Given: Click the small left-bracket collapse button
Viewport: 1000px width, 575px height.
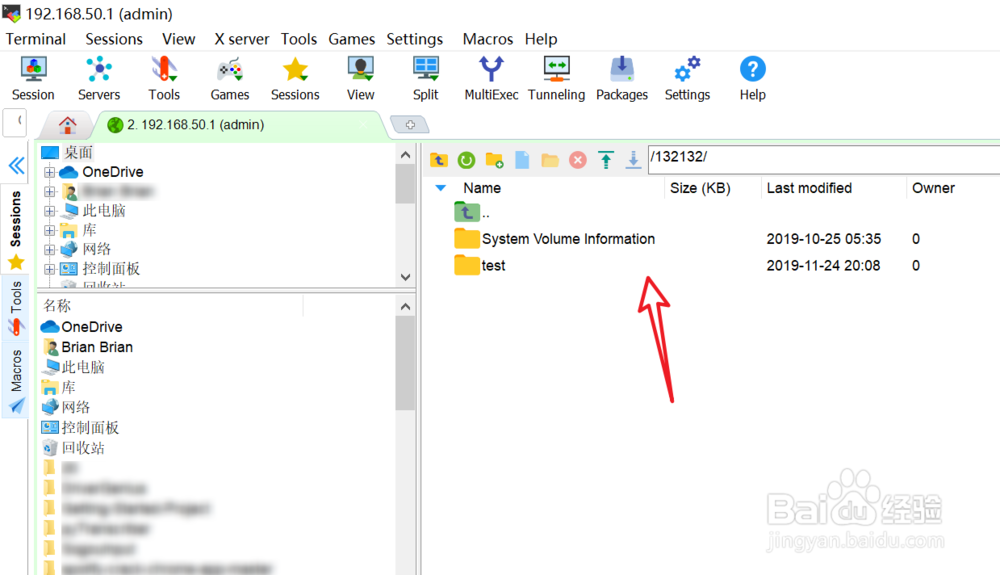Looking at the screenshot, I should coord(15,122).
